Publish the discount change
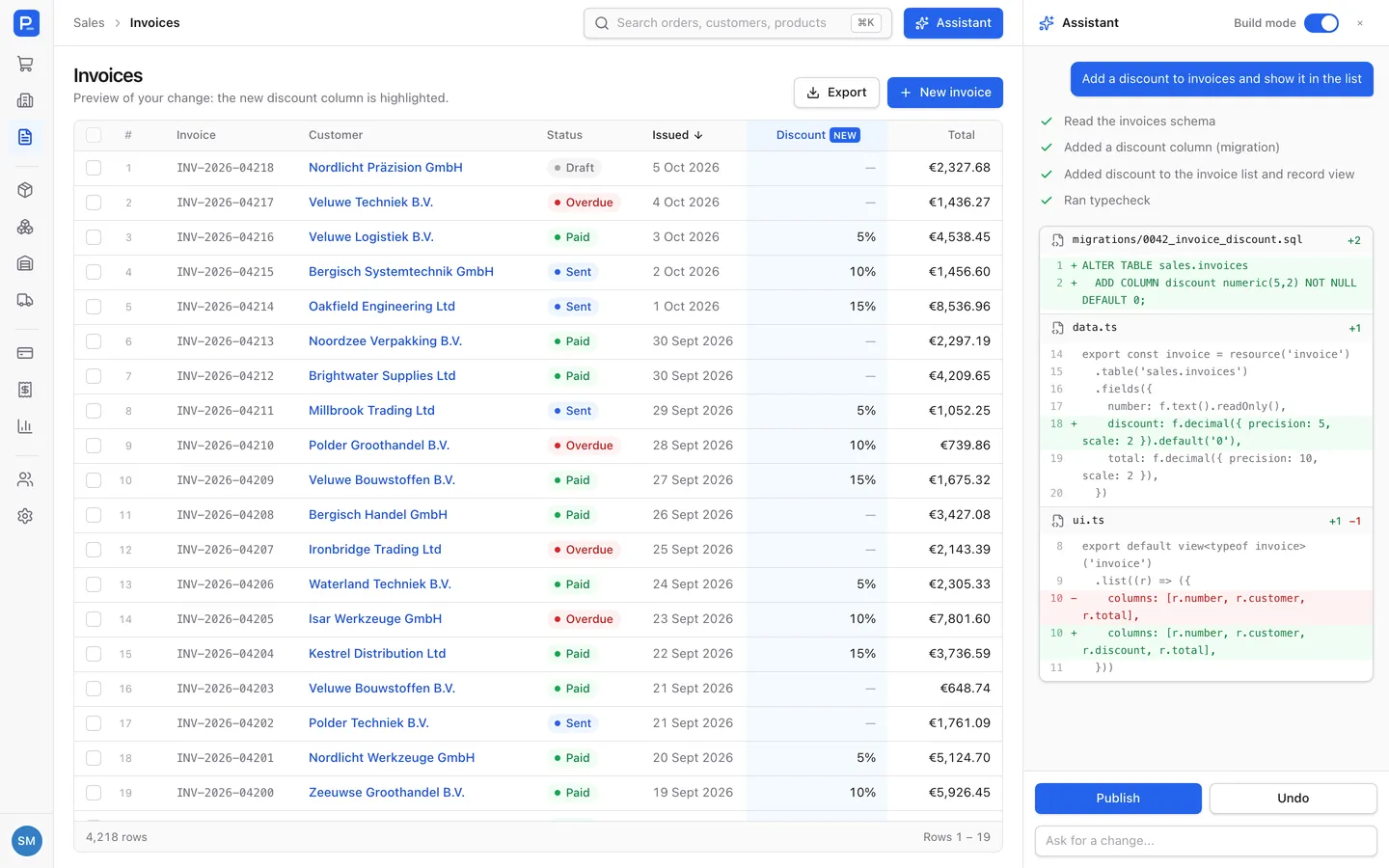 (1118, 799)
